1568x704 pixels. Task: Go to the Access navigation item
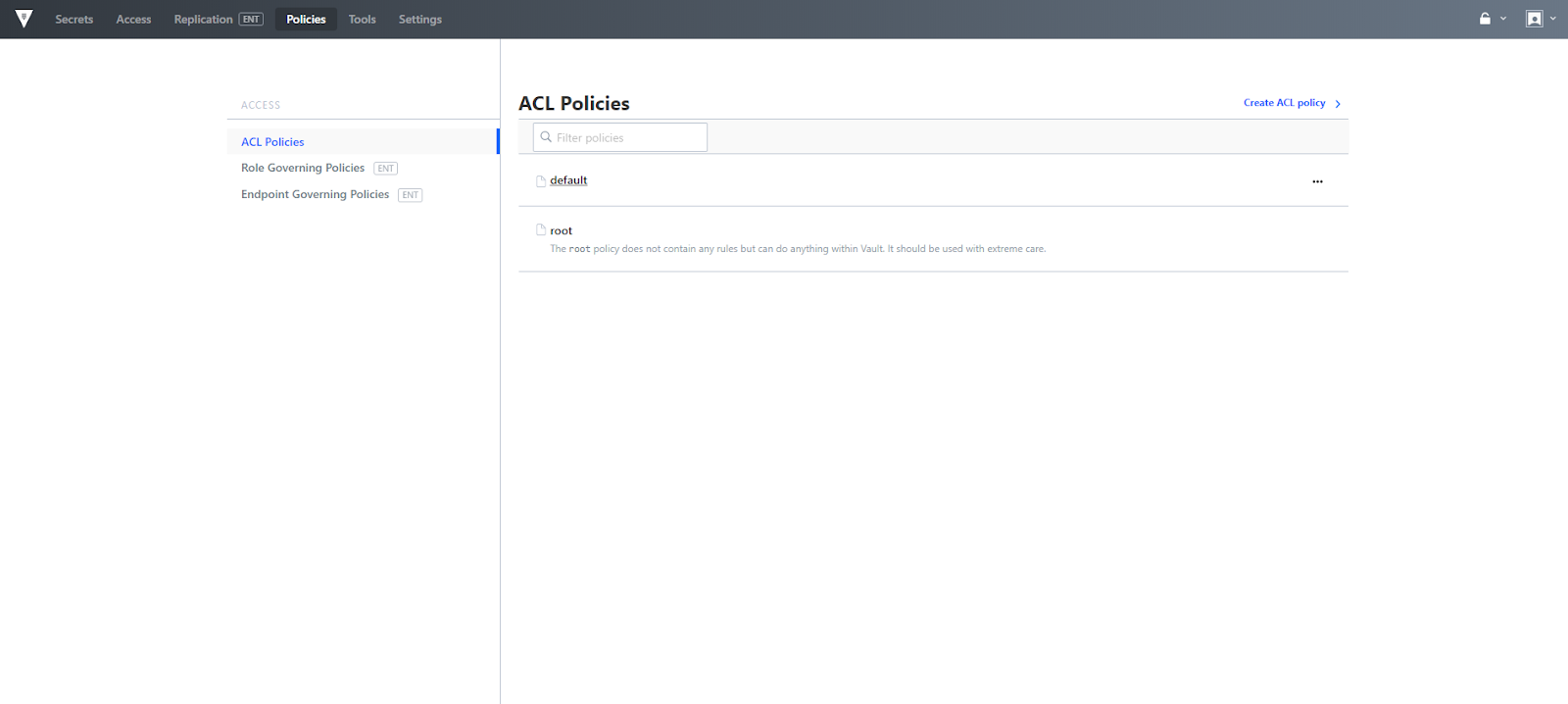(133, 20)
